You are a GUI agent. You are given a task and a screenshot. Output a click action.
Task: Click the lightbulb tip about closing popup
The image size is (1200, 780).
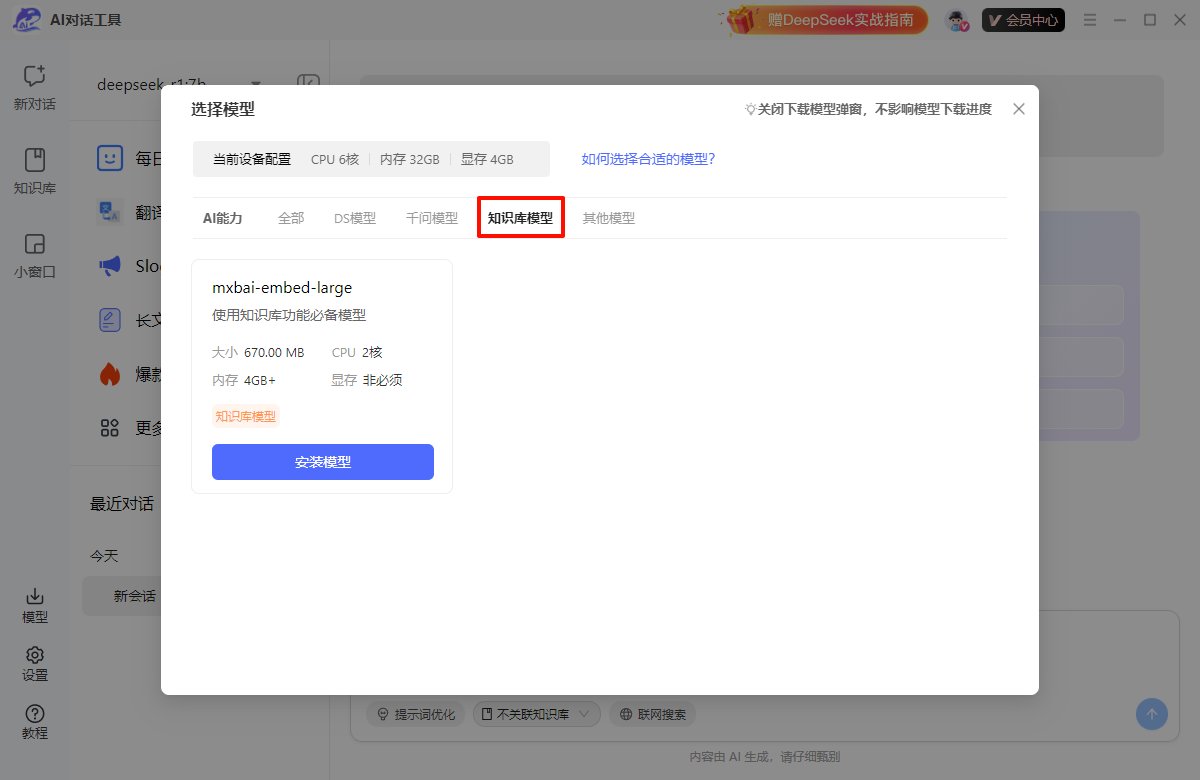click(868, 109)
